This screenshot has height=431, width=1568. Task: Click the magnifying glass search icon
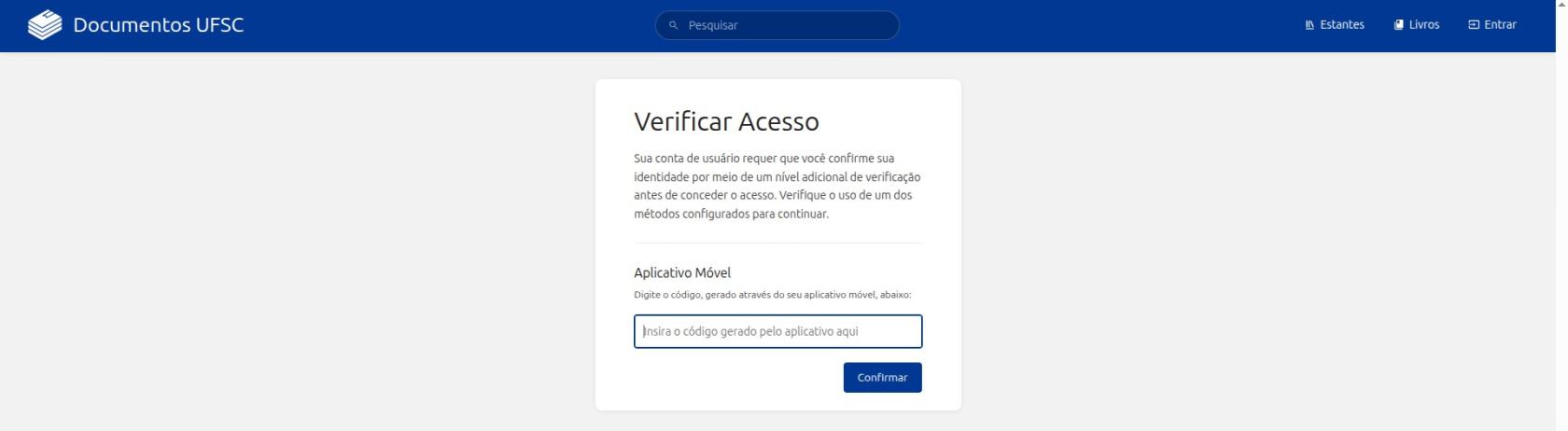[673, 25]
